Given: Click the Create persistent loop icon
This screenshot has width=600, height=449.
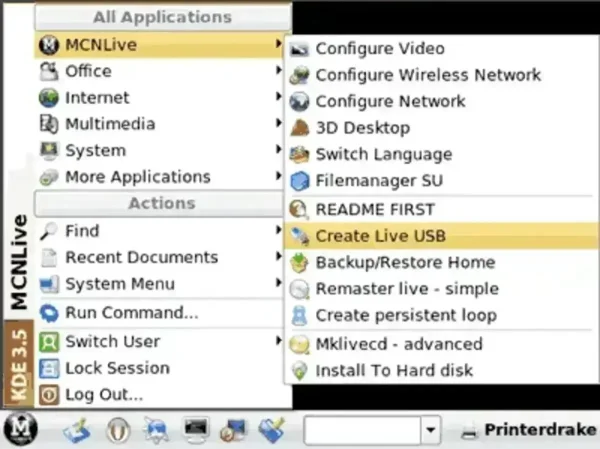Looking at the screenshot, I should pos(299,315).
